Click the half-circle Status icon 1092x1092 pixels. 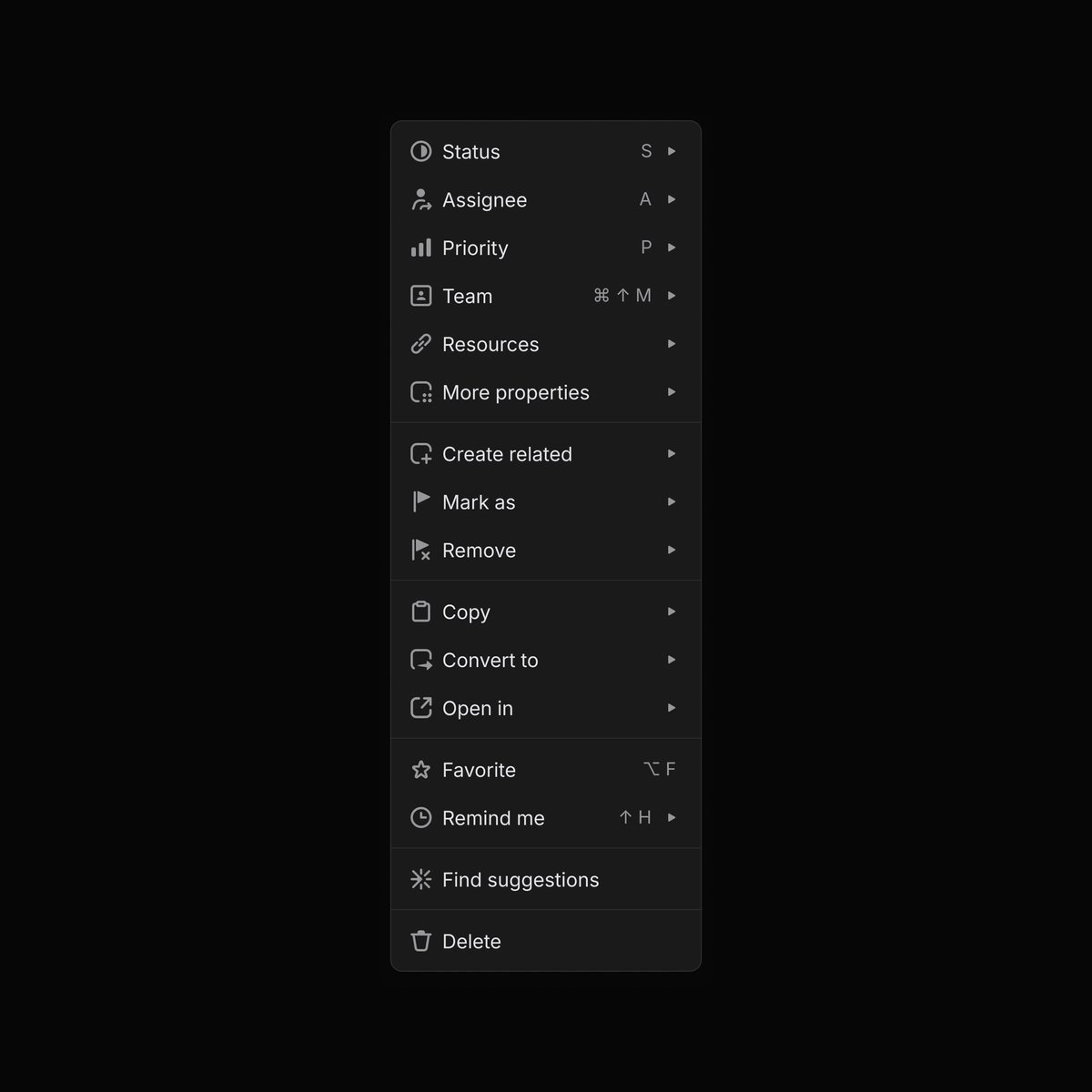click(x=420, y=151)
